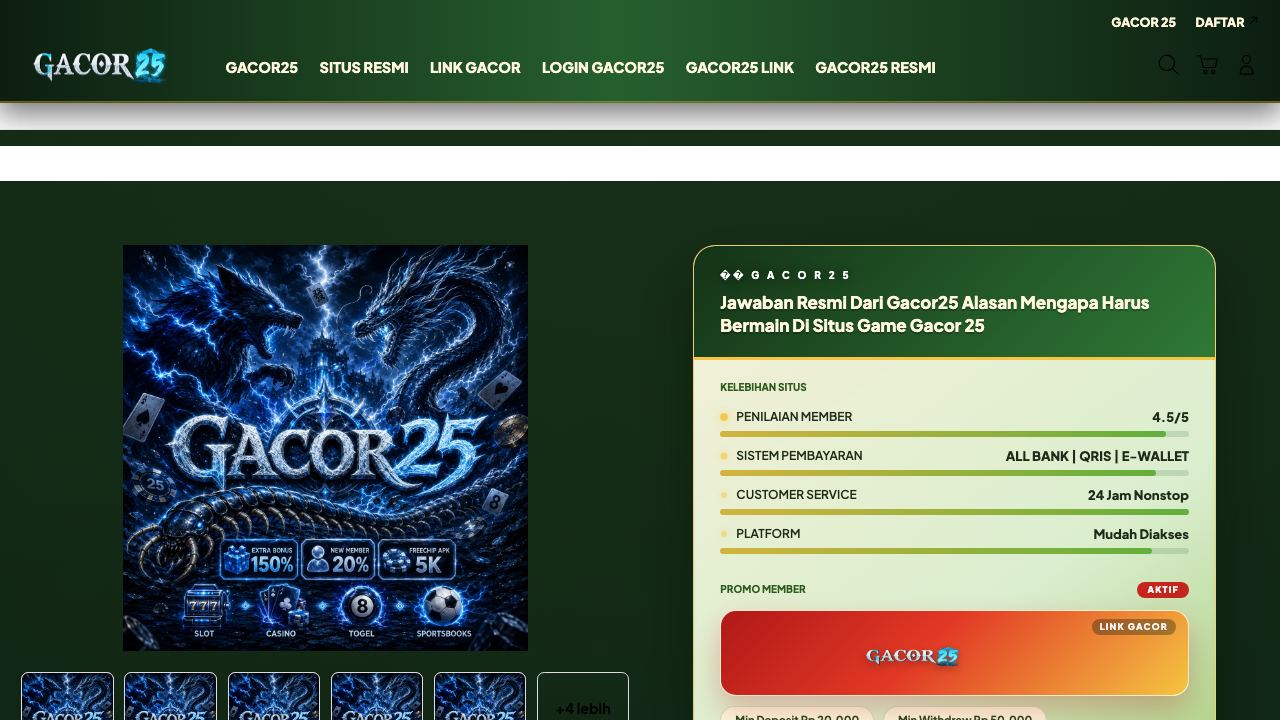Image resolution: width=1280 pixels, height=720 pixels.
Task: Open the SITUS RESMI menu item
Action: tap(364, 67)
